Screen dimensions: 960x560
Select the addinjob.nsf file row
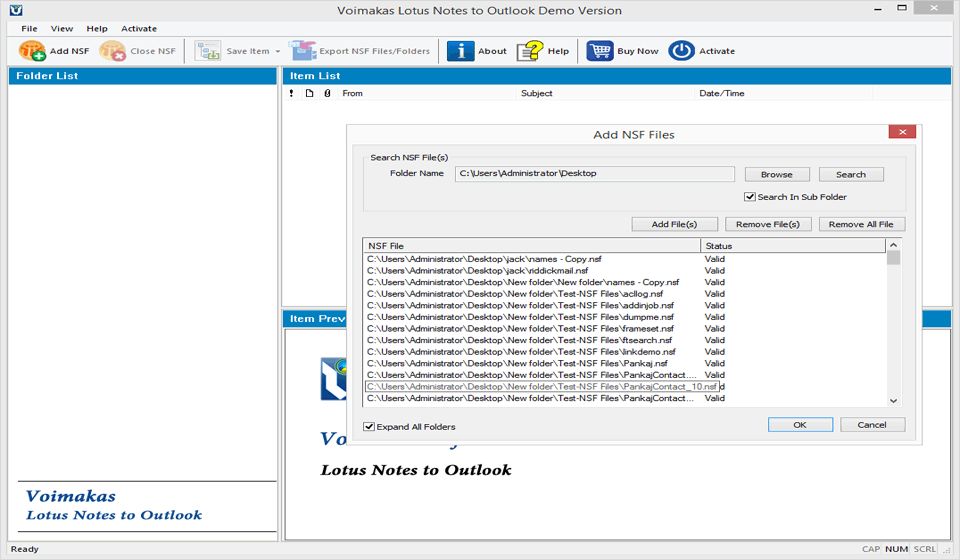pyautogui.click(x=624, y=305)
